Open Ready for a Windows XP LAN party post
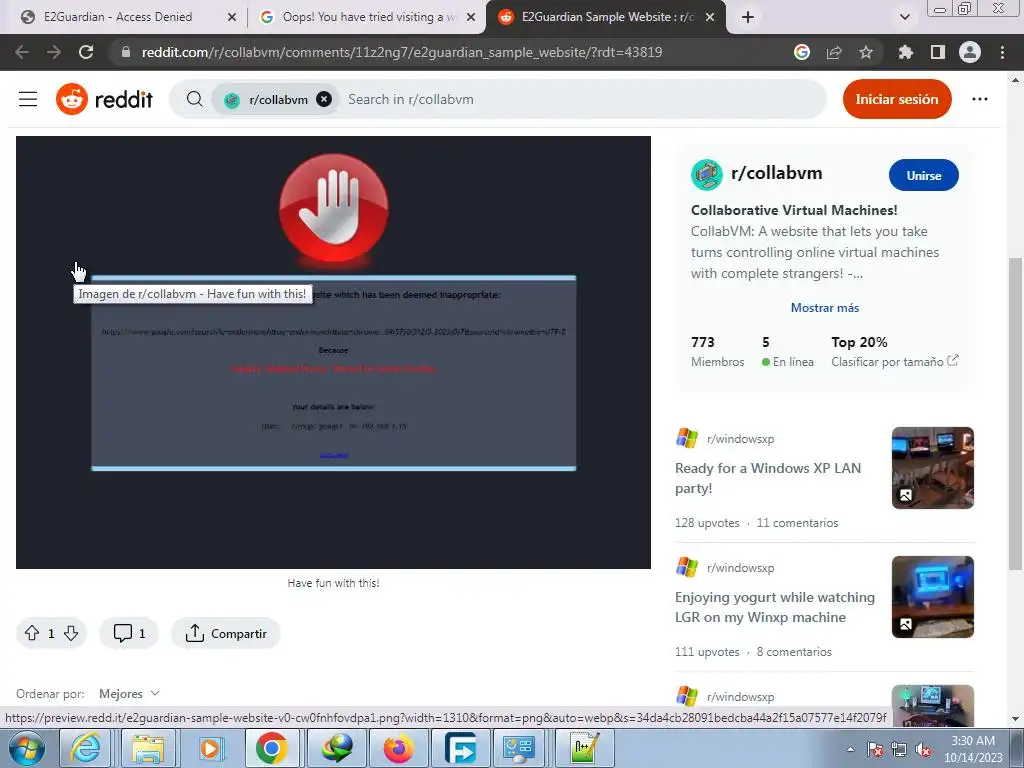The width and height of the screenshot is (1024, 768). click(x=768, y=478)
